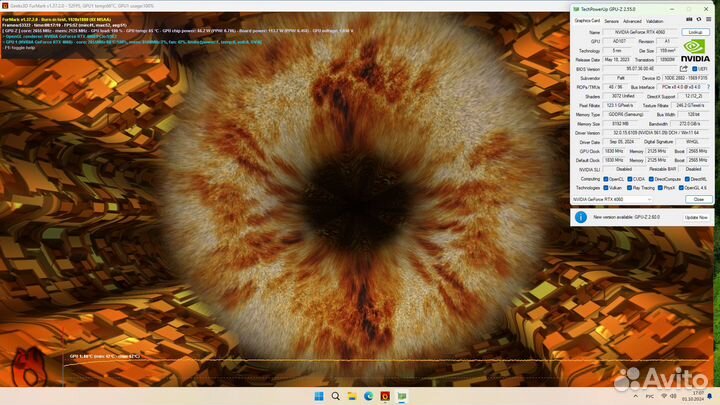Click the Release Date value May 18, 2023

pyautogui.click(x=617, y=60)
